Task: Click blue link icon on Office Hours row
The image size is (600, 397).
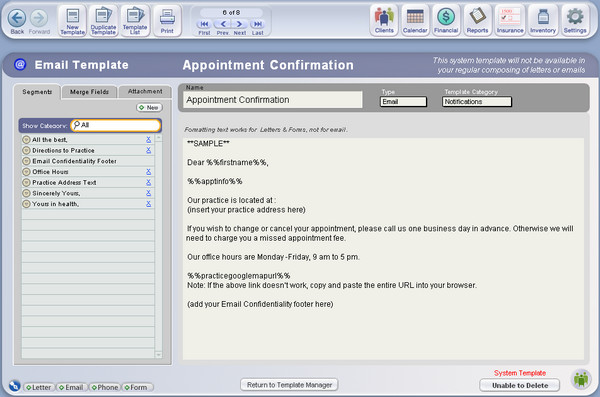Action: point(148,172)
